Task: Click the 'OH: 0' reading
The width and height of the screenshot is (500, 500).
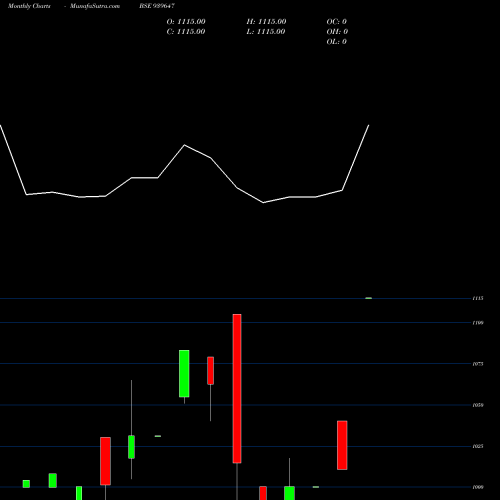Action: point(337,32)
